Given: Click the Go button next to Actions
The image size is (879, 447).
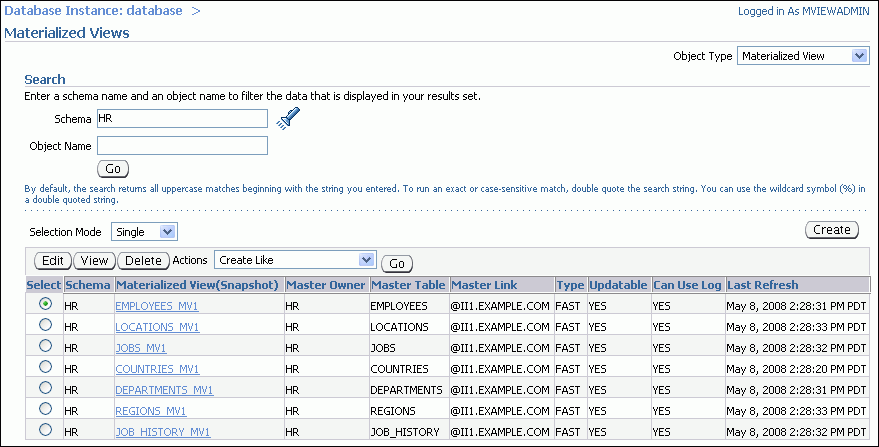Looking at the screenshot, I should click(397, 264).
